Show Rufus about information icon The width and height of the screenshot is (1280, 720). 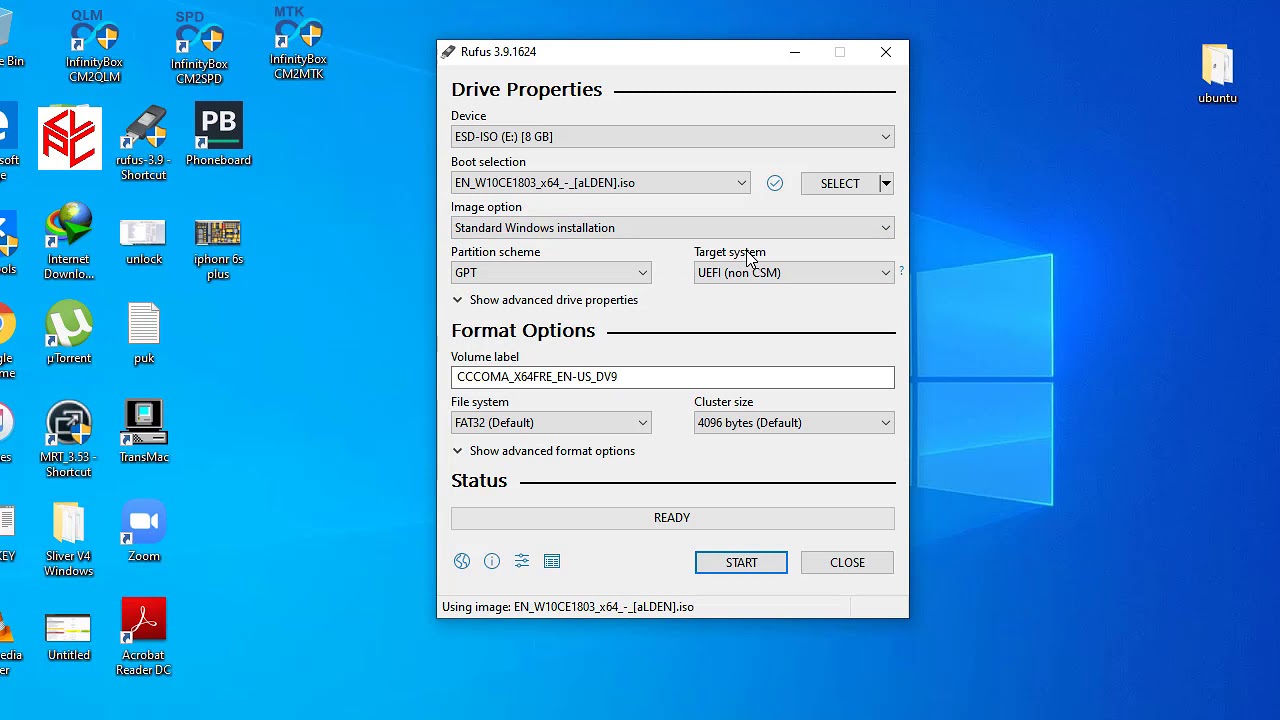[x=492, y=562]
